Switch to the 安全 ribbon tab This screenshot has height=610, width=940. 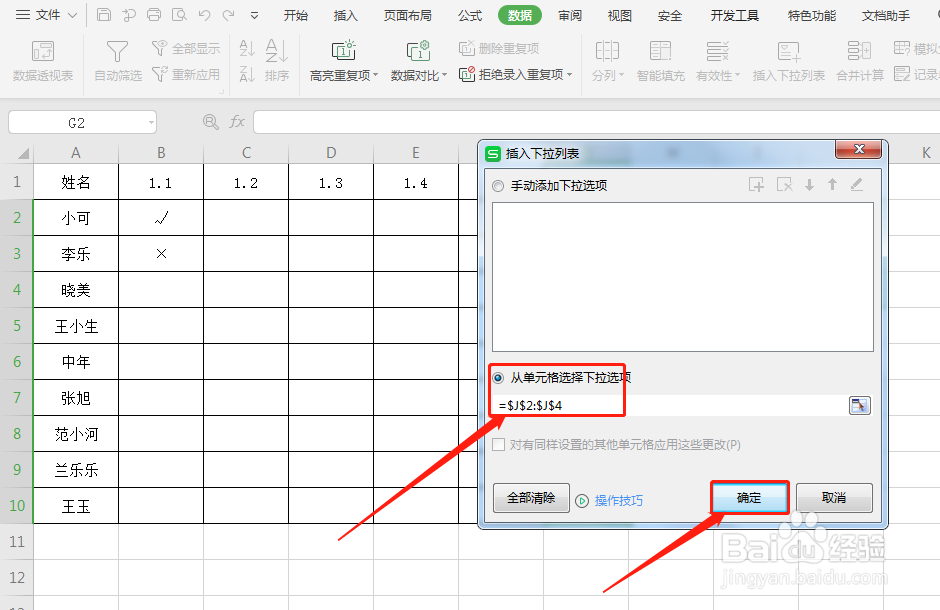click(670, 16)
